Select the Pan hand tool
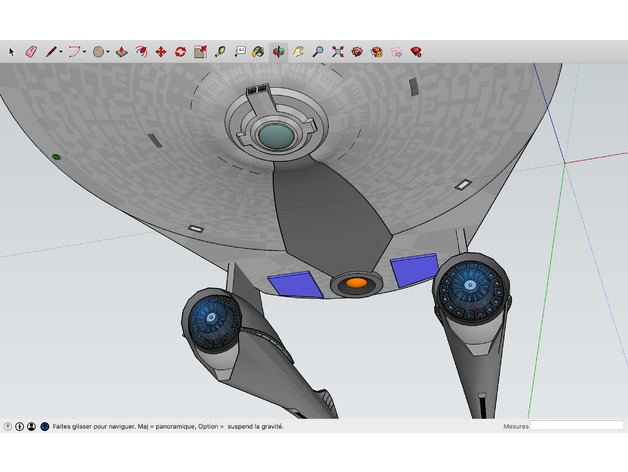 [x=298, y=52]
